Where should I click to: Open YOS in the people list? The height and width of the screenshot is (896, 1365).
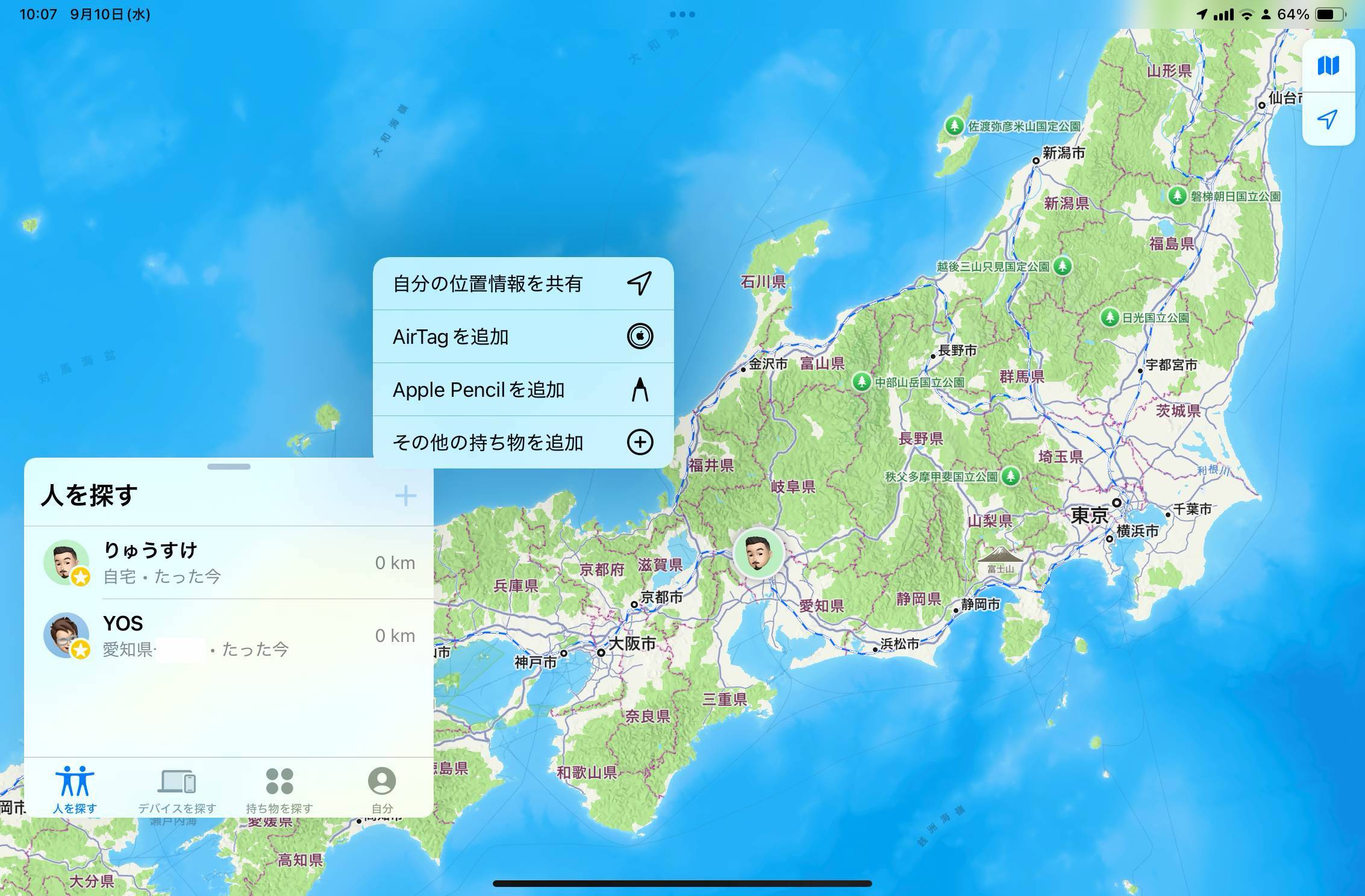click(229, 635)
